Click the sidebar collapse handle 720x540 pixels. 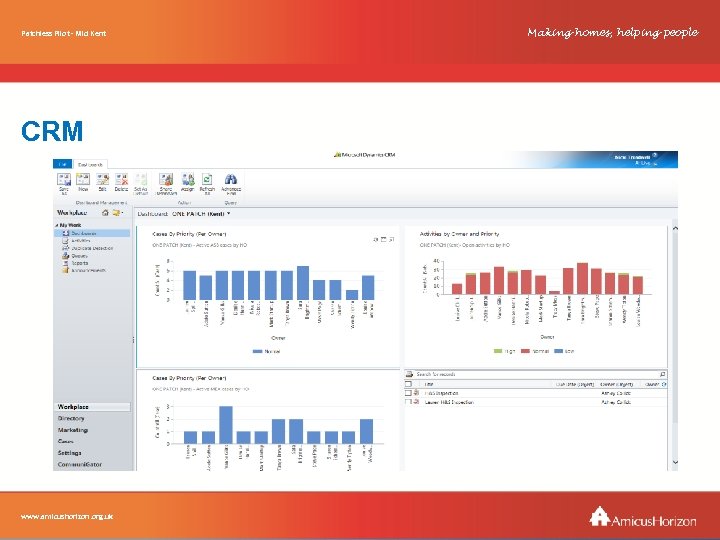tap(133, 340)
